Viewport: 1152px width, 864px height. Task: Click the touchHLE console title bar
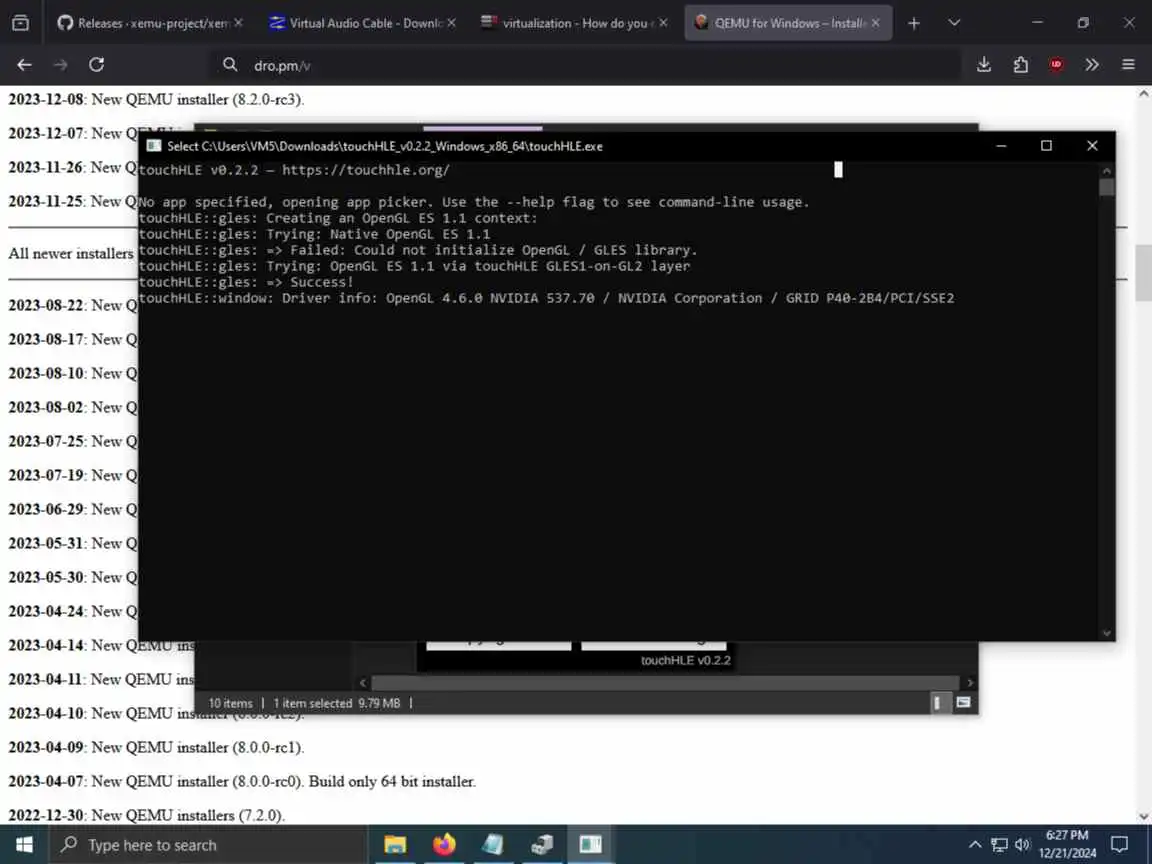558,145
